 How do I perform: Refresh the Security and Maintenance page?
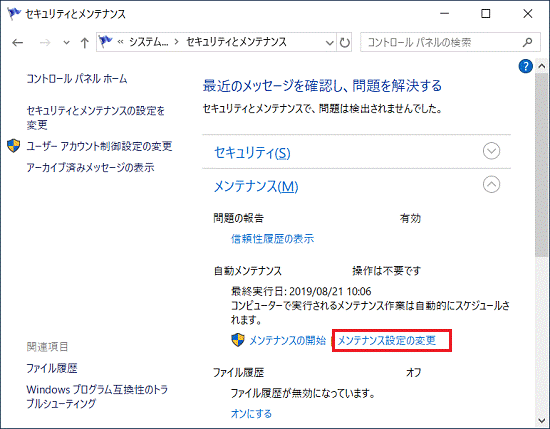pyautogui.click(x=344, y=43)
